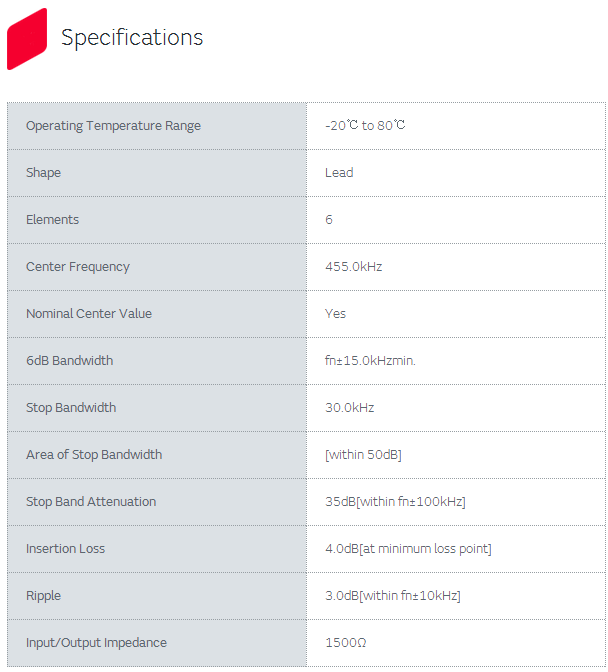
Task: Select the Ripple row label
Action: pos(43,596)
